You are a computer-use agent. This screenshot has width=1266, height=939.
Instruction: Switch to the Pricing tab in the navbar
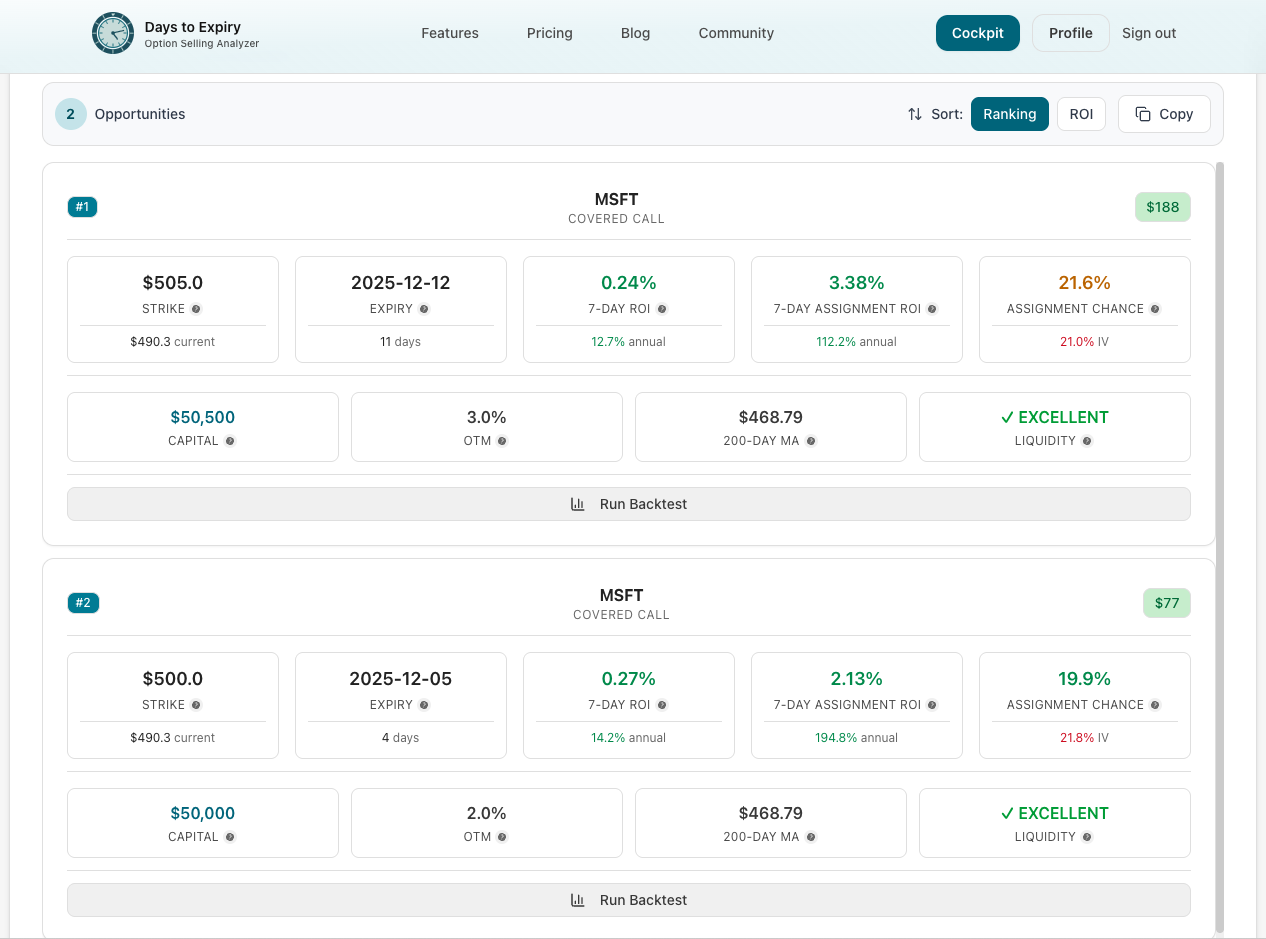pos(549,33)
